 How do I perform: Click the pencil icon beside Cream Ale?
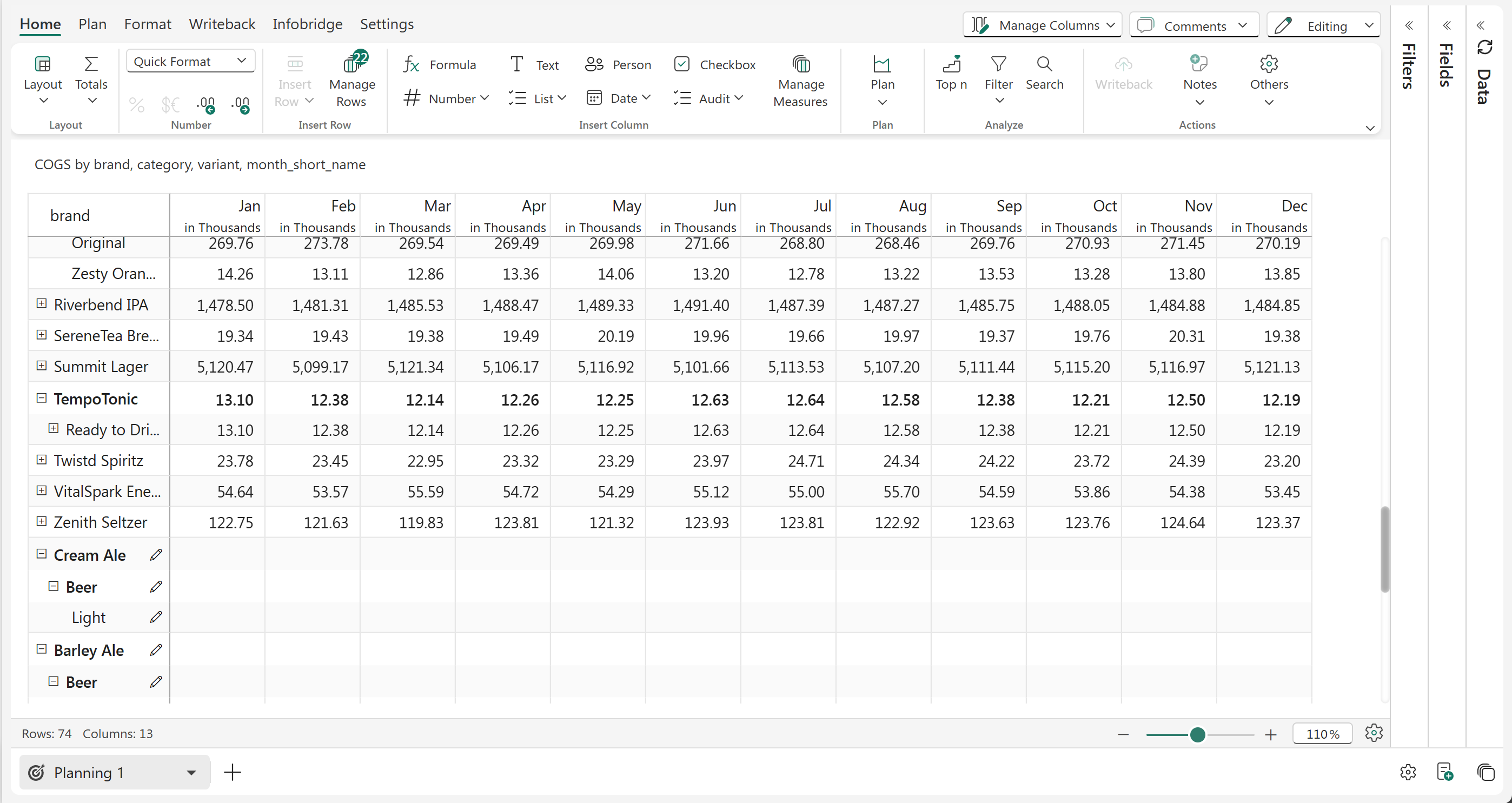(156, 555)
